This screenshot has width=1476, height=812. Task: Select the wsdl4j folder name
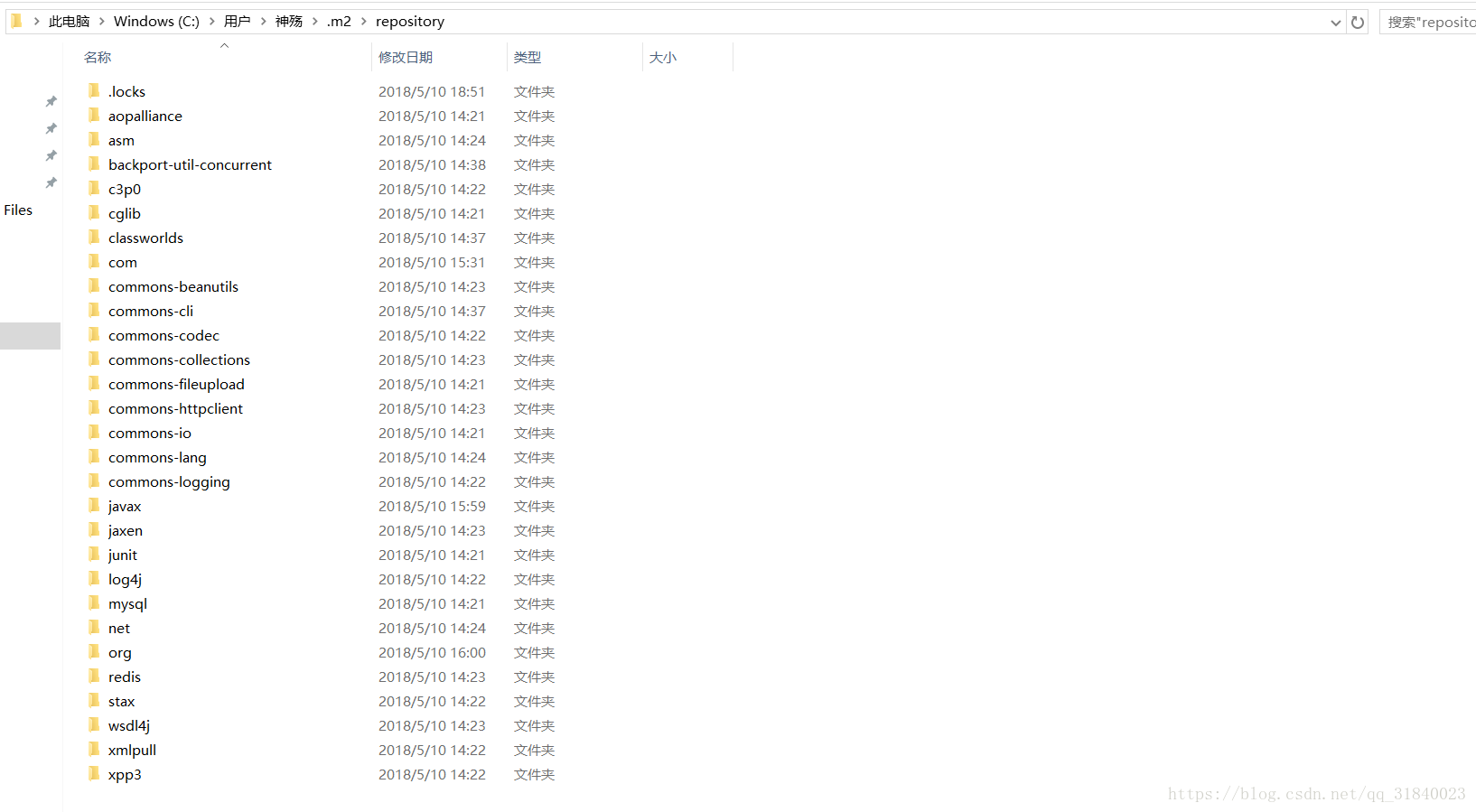pos(129,725)
